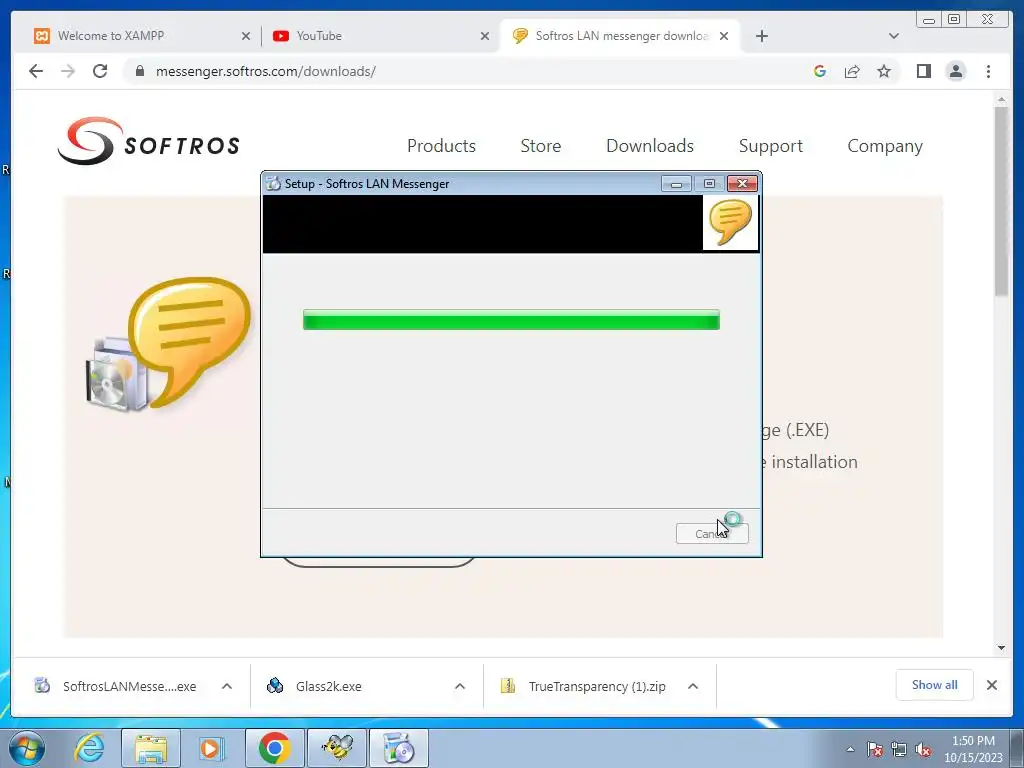Open the tab search dropdown arrow
Viewport: 1024px width, 768px height.
point(894,36)
